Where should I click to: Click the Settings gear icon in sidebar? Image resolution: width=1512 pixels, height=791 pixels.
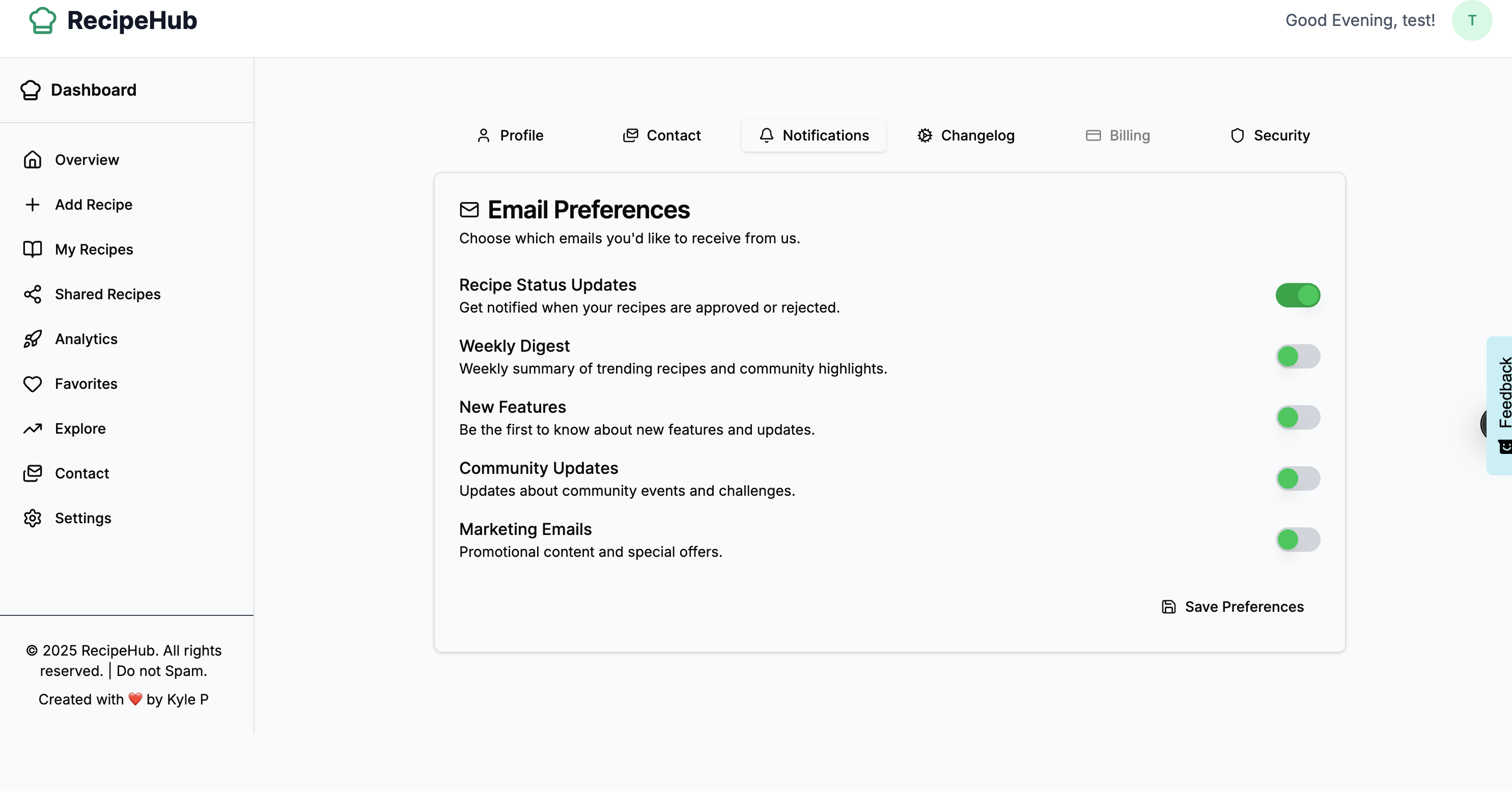point(32,518)
